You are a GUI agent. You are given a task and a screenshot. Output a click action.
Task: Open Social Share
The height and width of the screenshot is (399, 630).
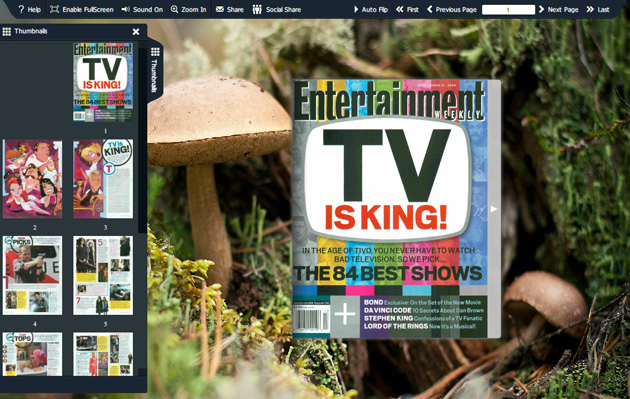tap(277, 9)
